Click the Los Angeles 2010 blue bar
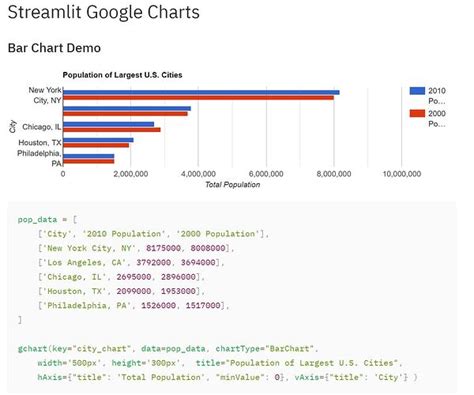The height and width of the screenshot is (395, 474). 127,108
